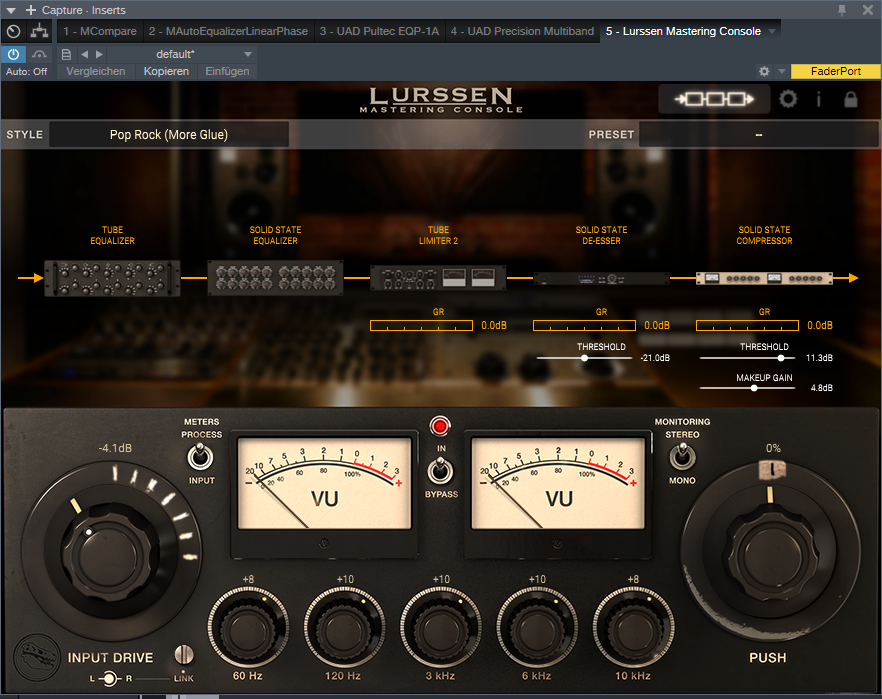Click the sidechain routing icon
The width and height of the screenshot is (882, 699).
click(39, 31)
